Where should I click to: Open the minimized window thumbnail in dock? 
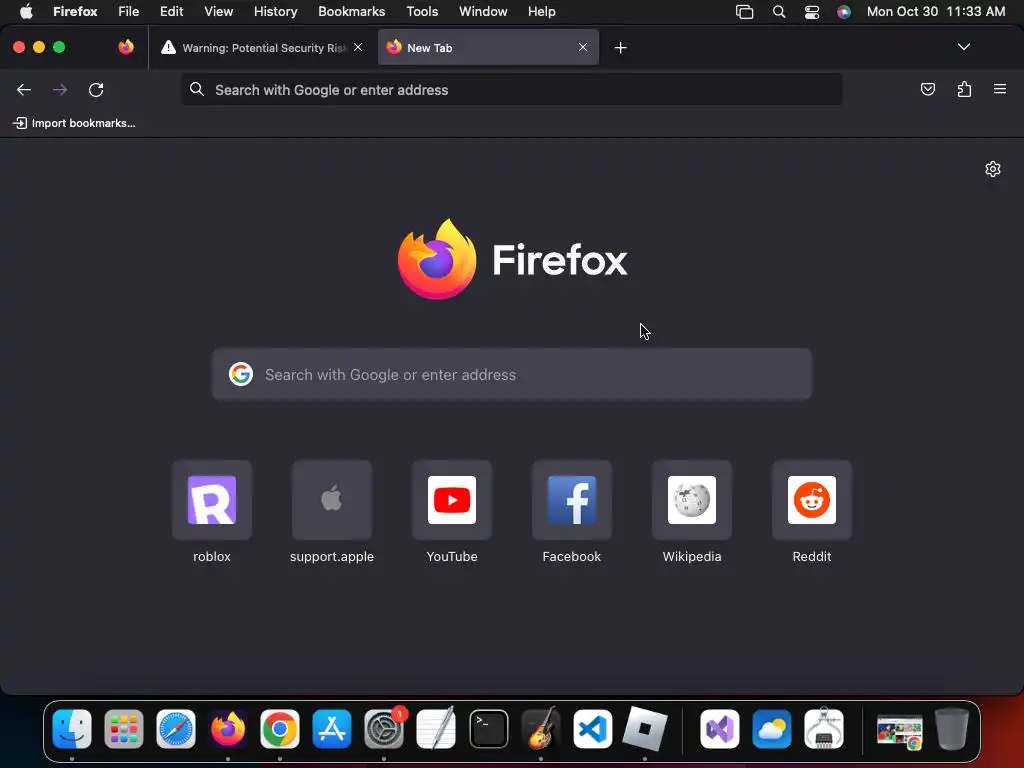pyautogui.click(x=899, y=731)
